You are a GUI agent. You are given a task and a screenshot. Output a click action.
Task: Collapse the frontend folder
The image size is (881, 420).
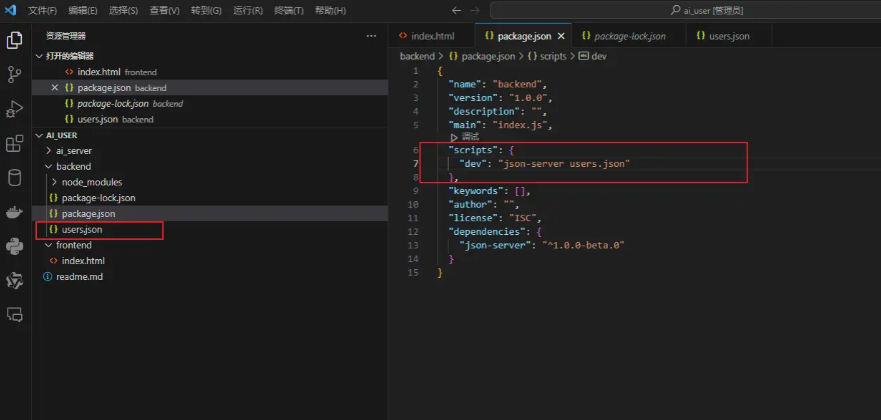pyautogui.click(x=73, y=245)
